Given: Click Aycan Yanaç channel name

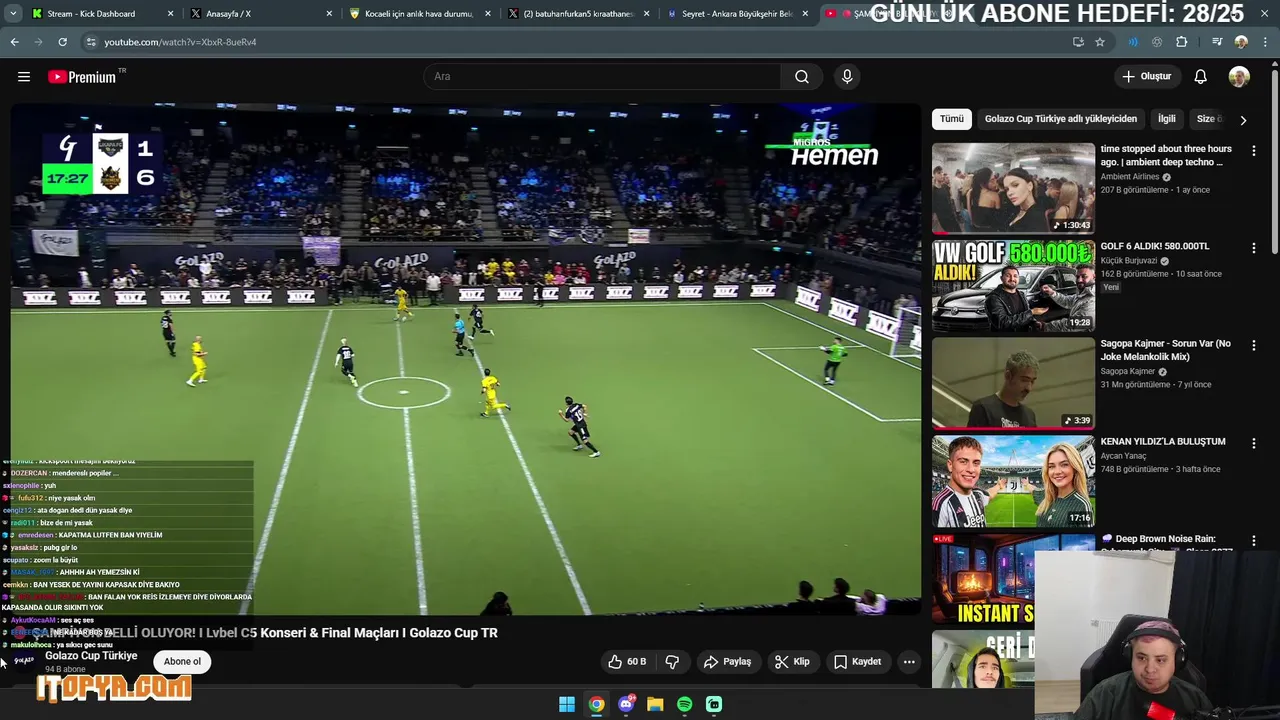Looking at the screenshot, I should coord(1126,456).
